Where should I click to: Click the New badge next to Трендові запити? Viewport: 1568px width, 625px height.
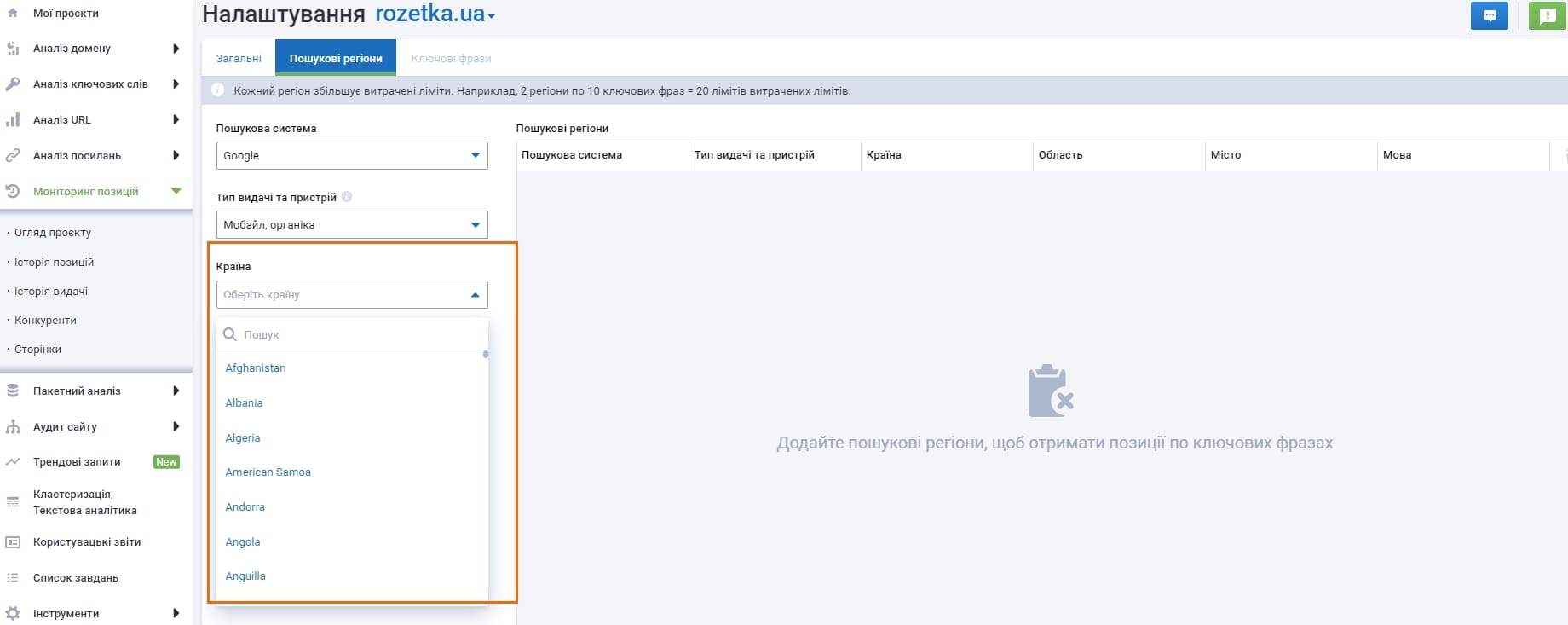pos(166,462)
